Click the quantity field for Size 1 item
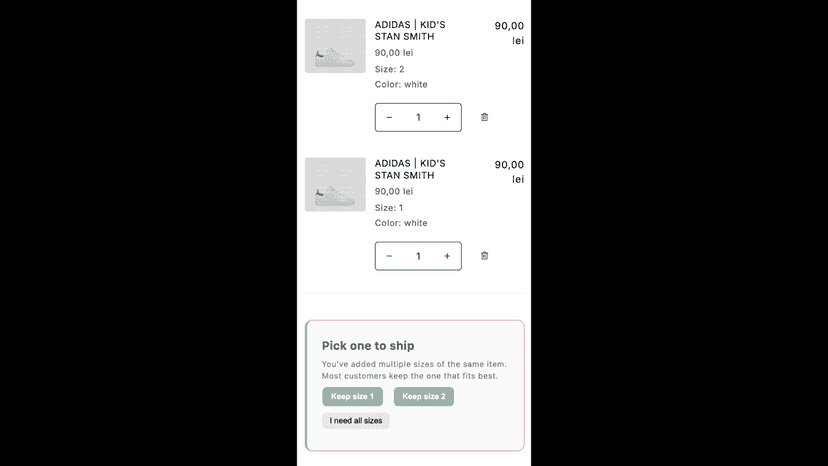 [x=418, y=256]
